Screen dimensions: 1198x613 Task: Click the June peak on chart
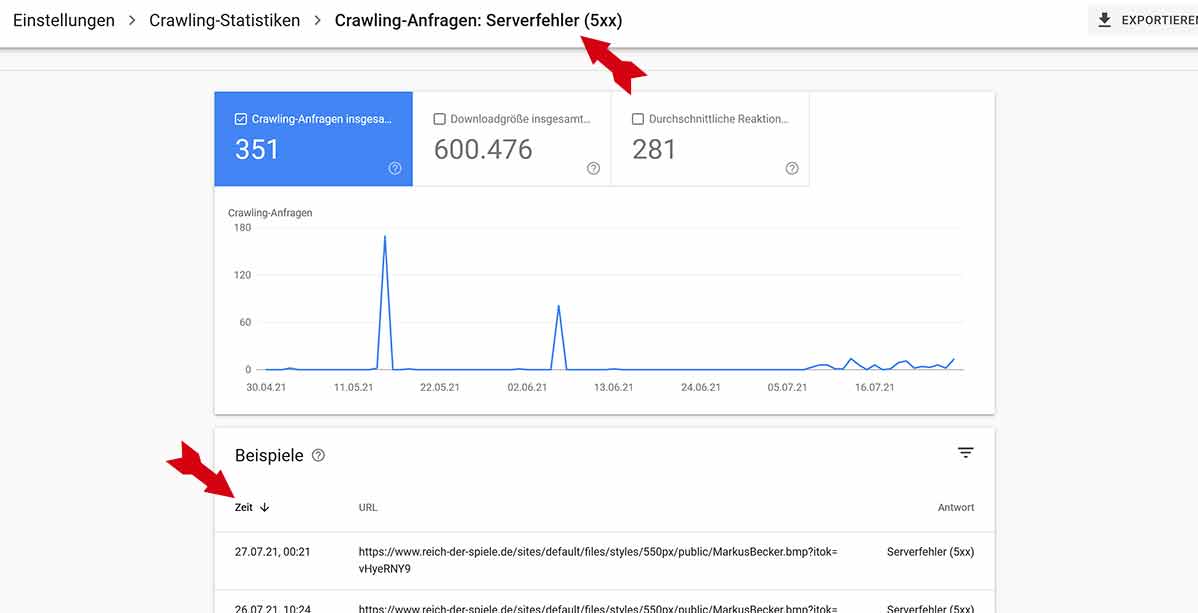coord(559,306)
